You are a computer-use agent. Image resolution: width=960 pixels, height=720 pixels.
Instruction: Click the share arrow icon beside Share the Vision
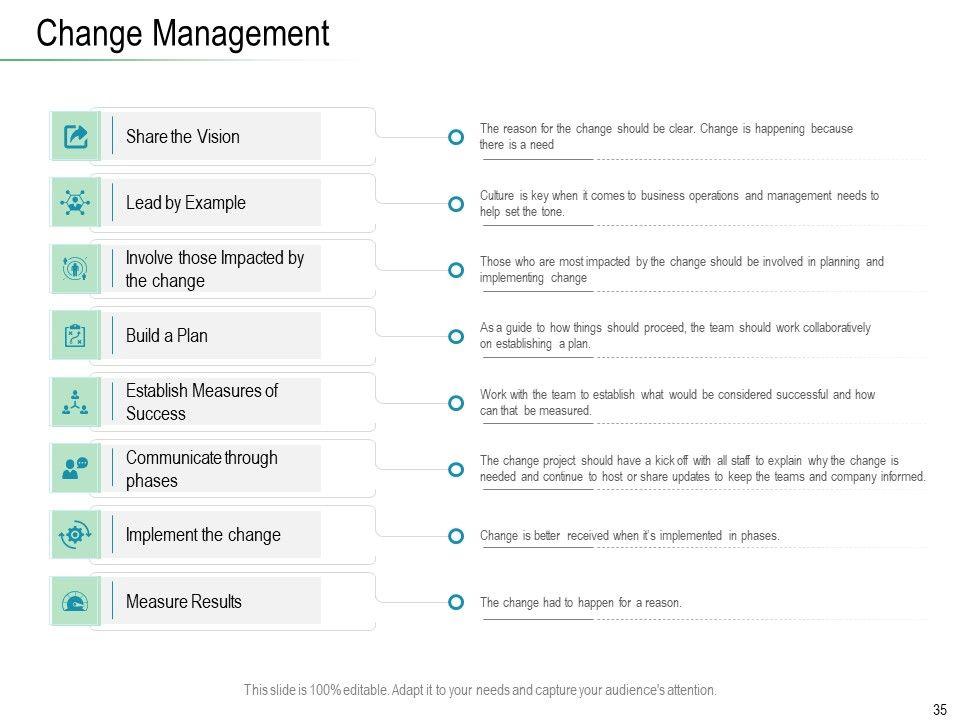point(75,137)
